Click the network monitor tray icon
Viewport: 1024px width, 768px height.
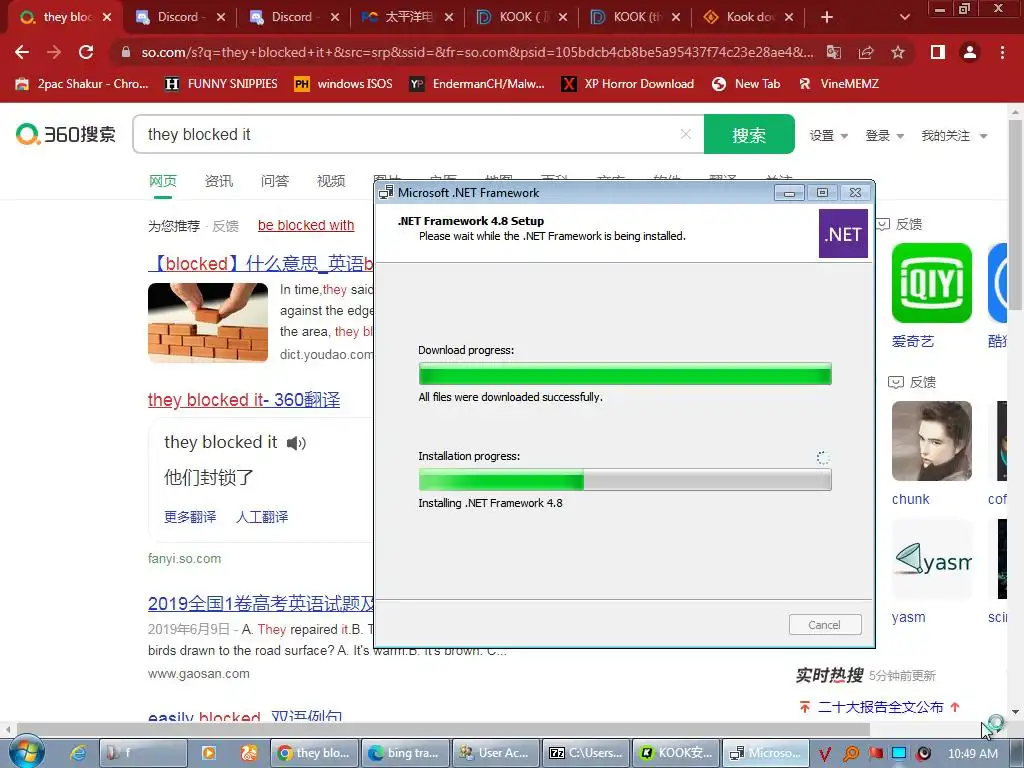tap(899, 754)
